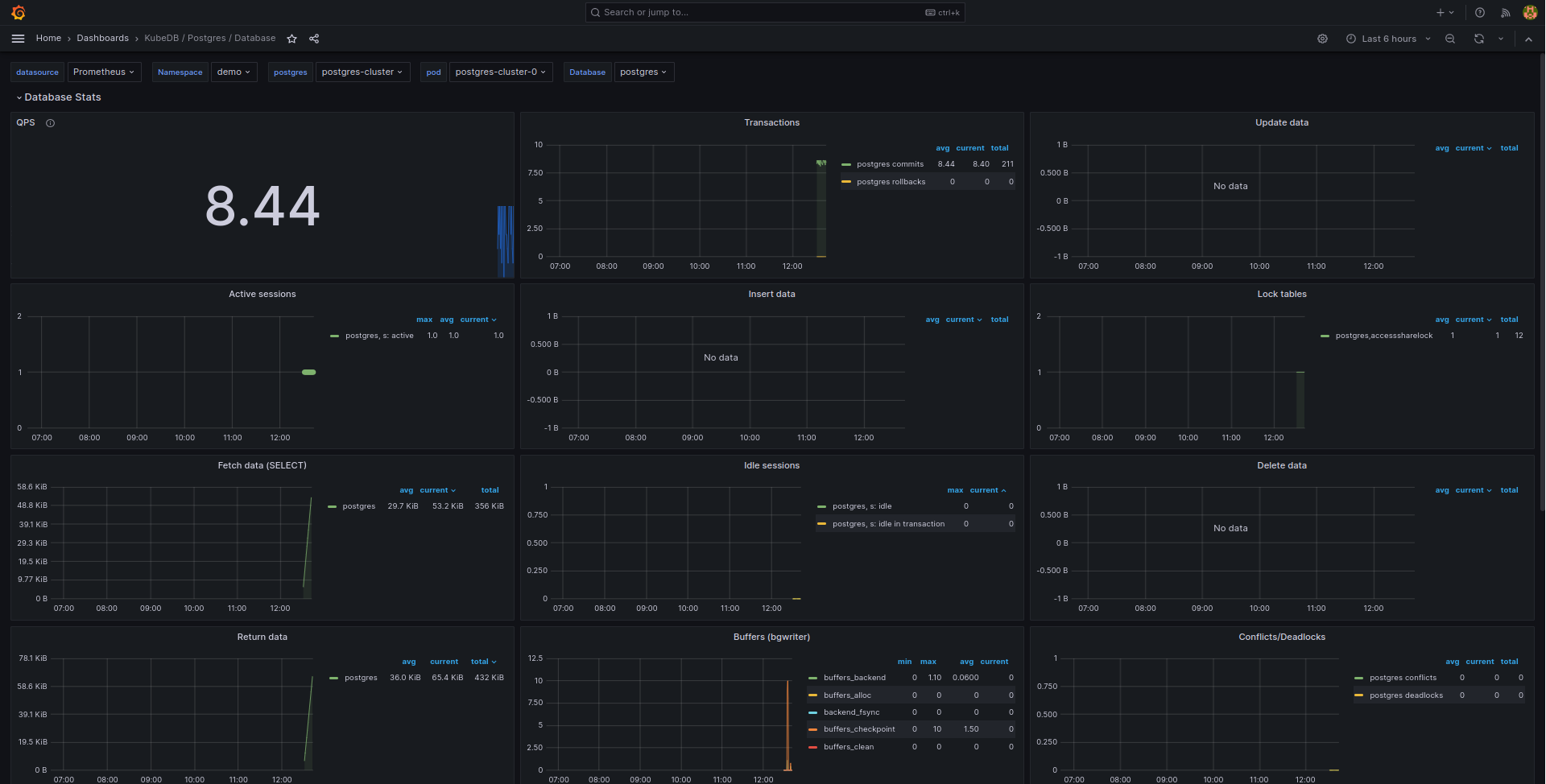This screenshot has width=1546, height=784.
Task: Open the main navigation hamburger menu
Action: pyautogui.click(x=18, y=38)
